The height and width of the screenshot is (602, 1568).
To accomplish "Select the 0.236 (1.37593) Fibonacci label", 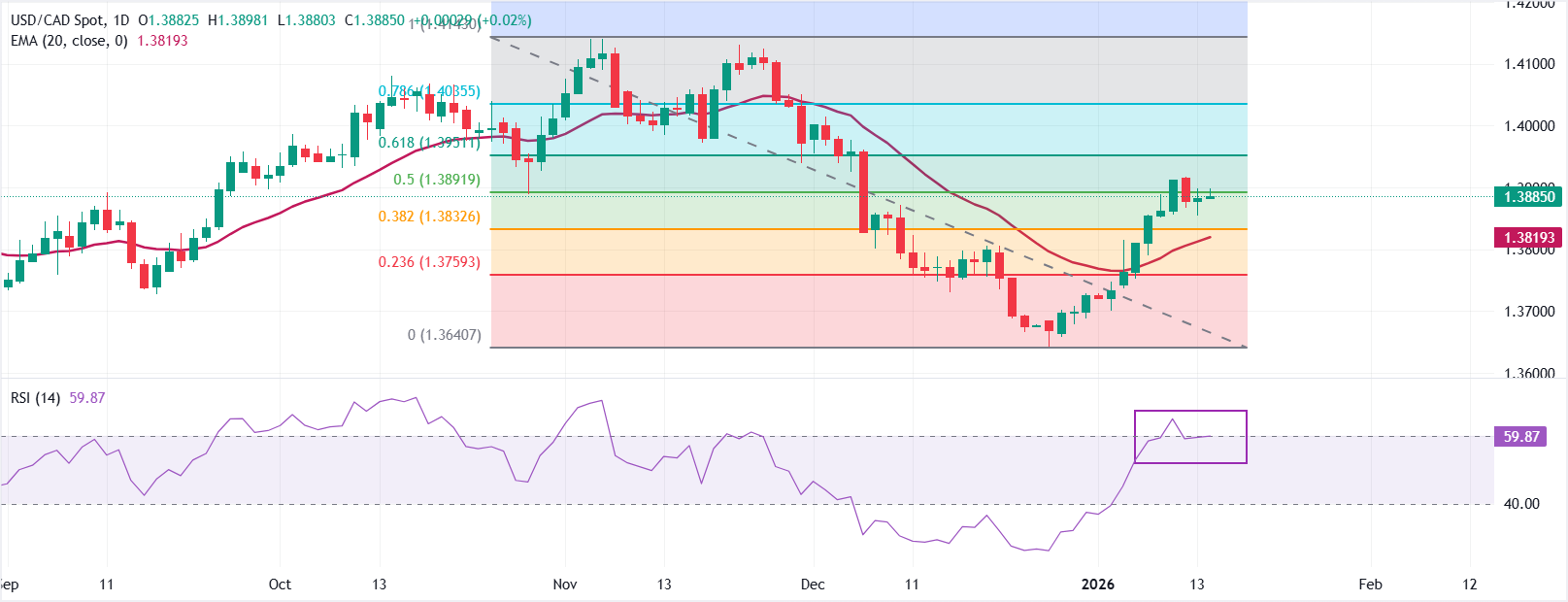I will (x=429, y=262).
